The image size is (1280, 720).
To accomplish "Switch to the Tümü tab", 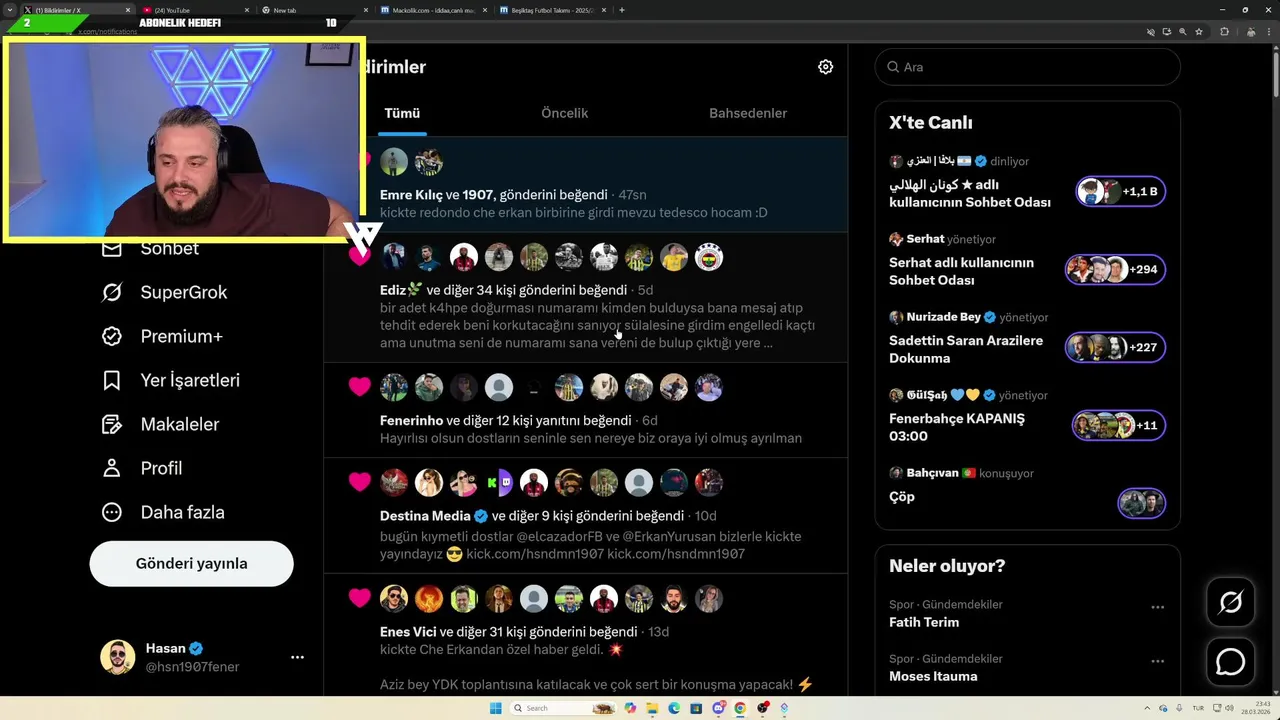I will point(402,113).
